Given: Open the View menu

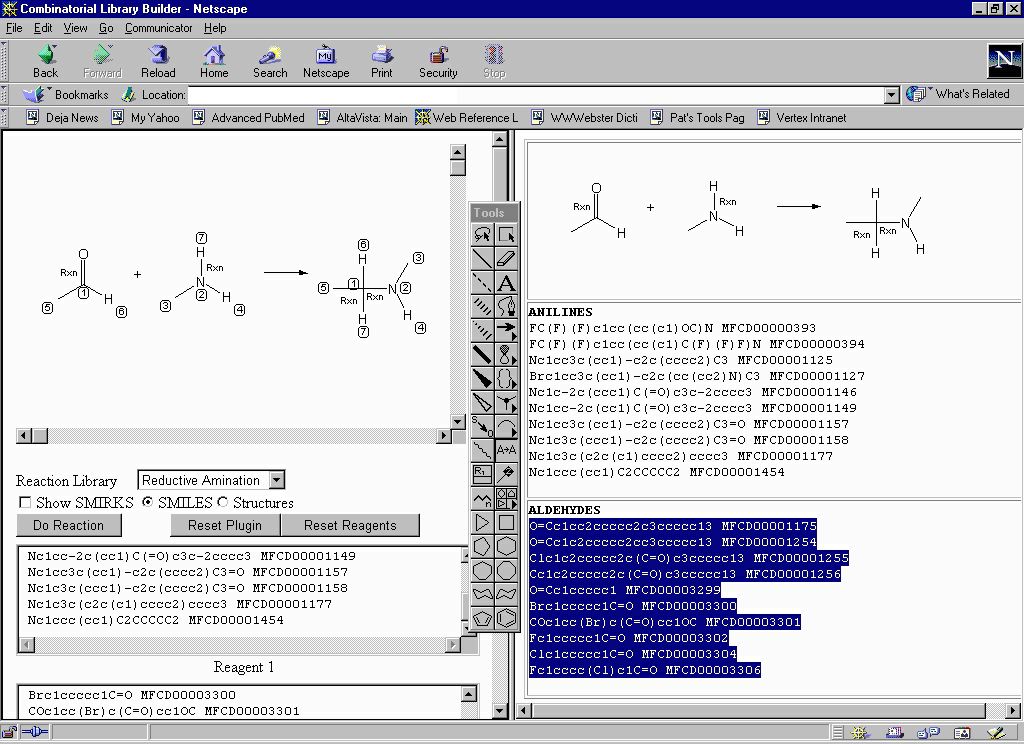Looking at the screenshot, I should click(x=75, y=28).
